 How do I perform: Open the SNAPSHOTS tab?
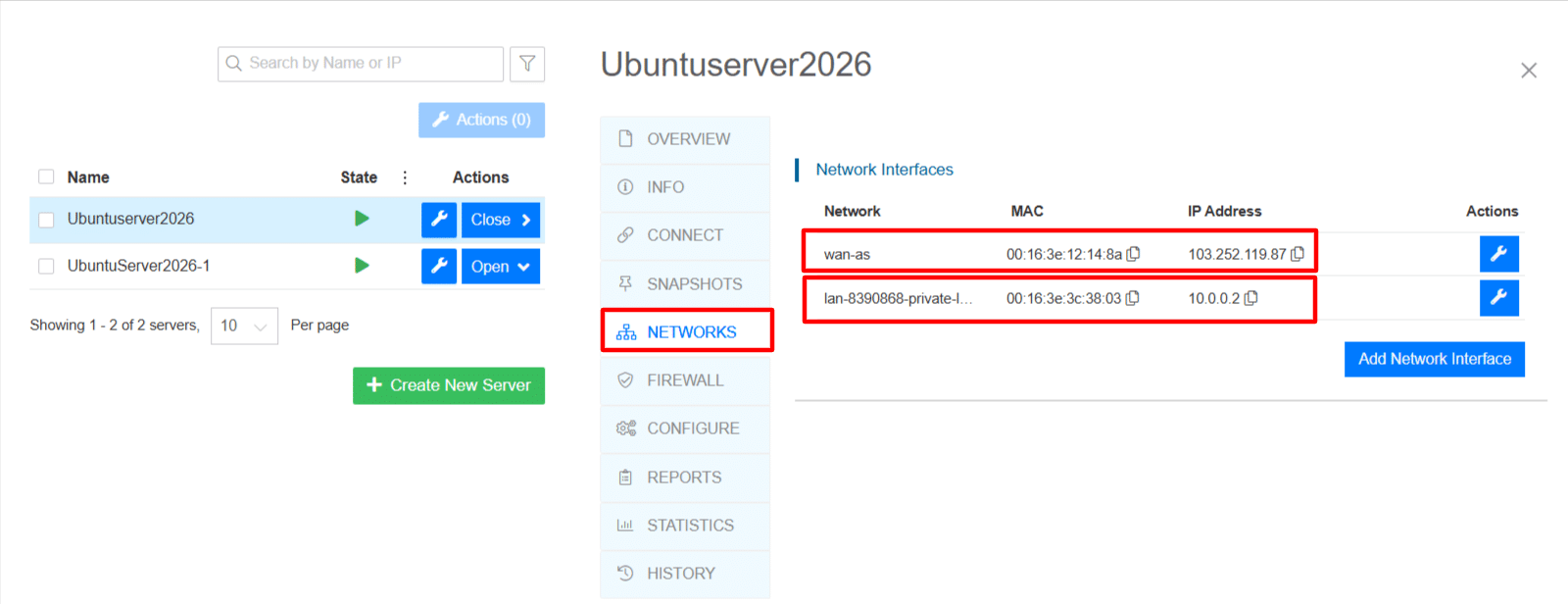point(685,284)
